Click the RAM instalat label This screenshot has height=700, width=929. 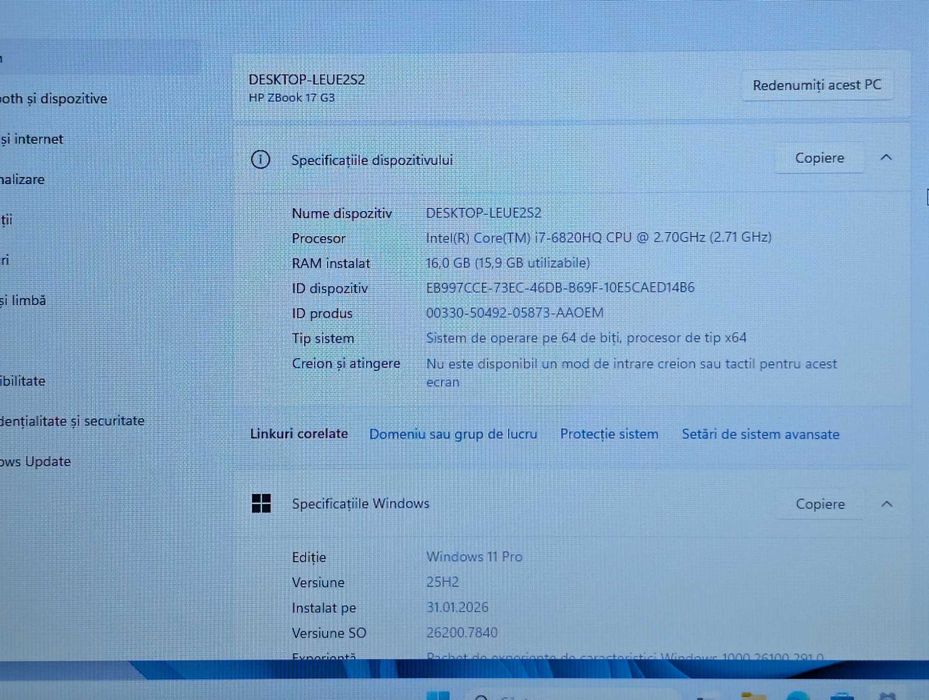point(331,263)
